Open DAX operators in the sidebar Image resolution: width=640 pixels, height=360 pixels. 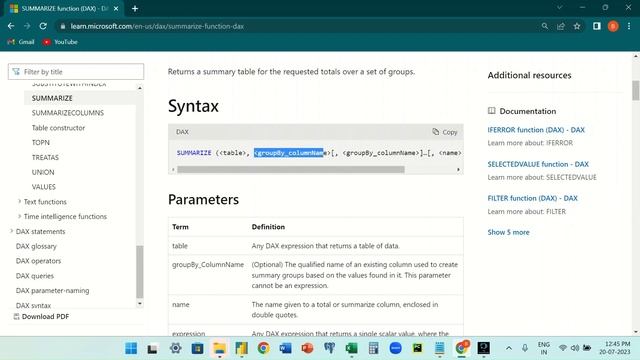[38, 261]
